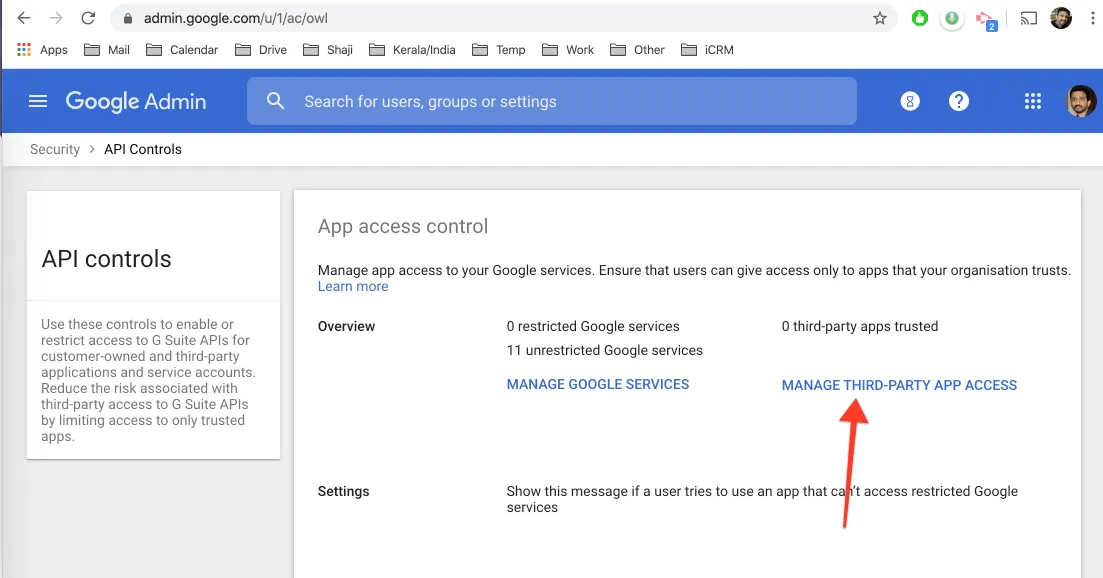Click the green extension icon
The width and height of the screenshot is (1103, 578).
coord(919,18)
